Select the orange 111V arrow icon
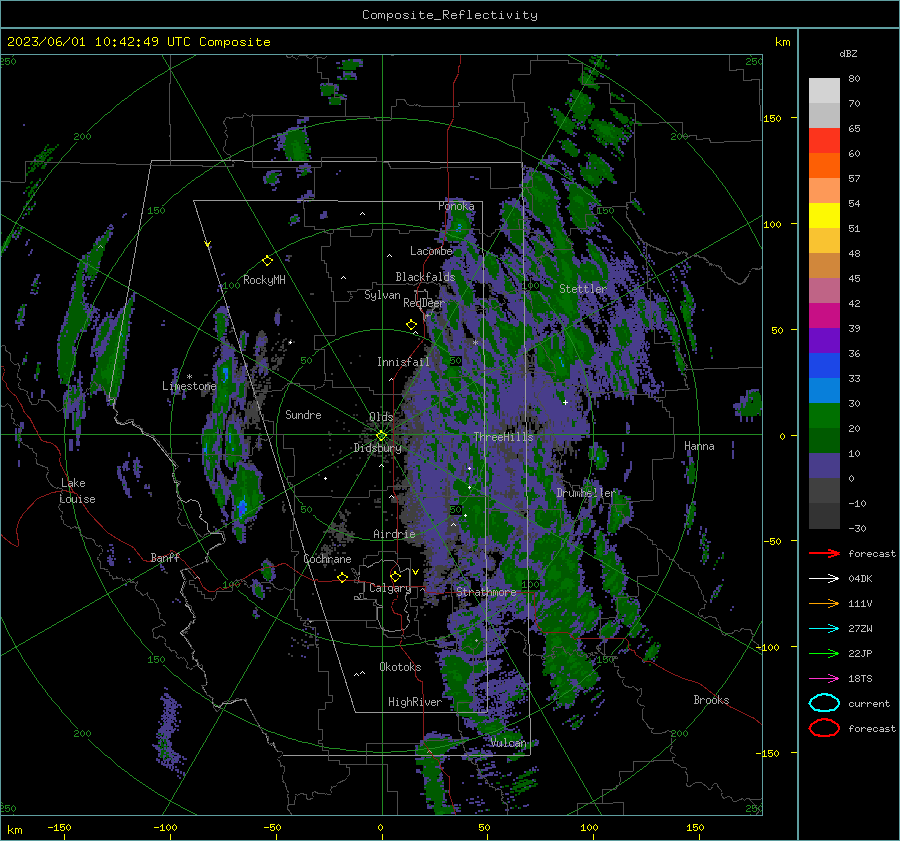900x841 pixels. (x=824, y=603)
